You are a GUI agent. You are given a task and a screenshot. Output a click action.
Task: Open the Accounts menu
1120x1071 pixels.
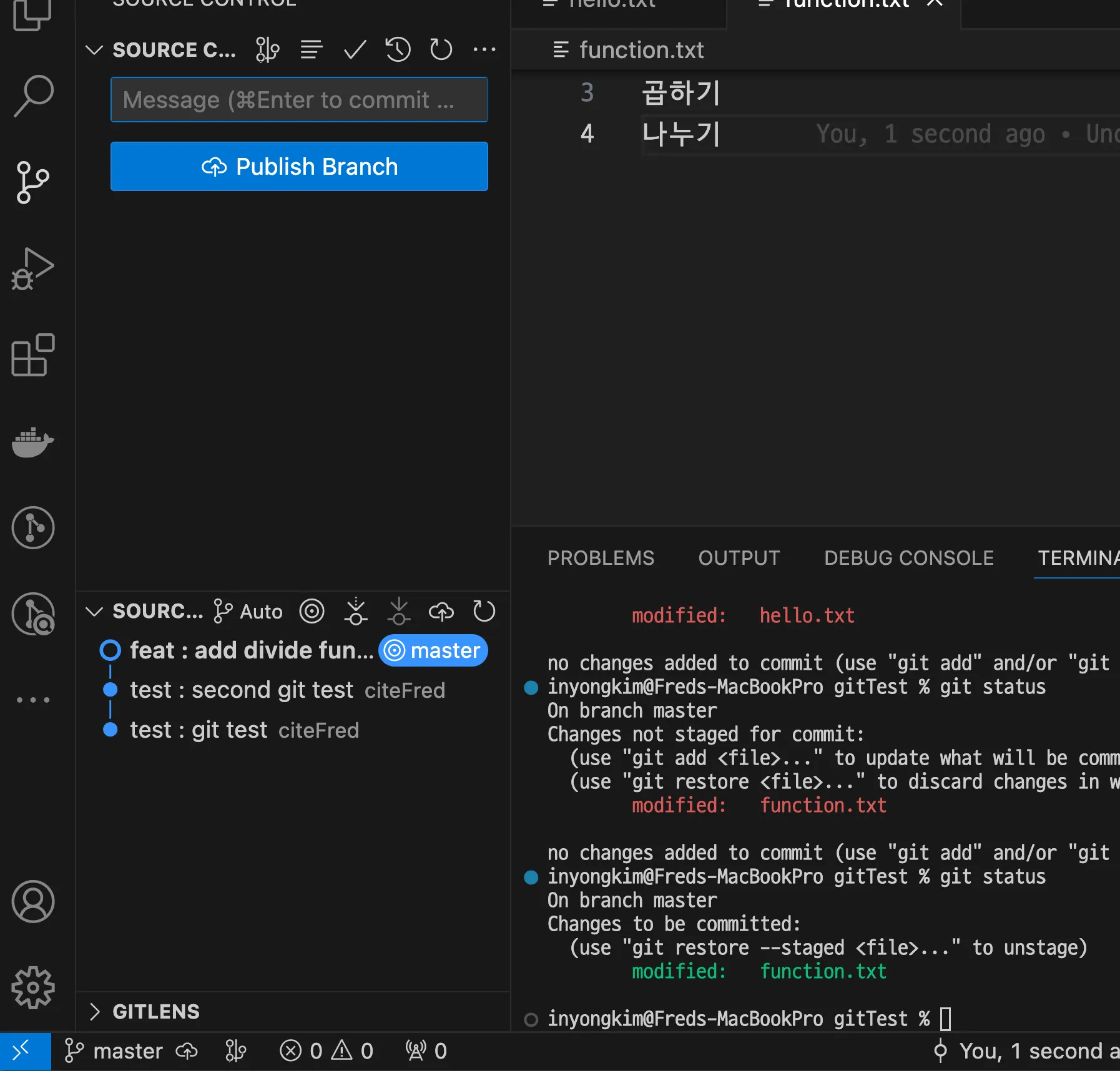pyautogui.click(x=33, y=901)
